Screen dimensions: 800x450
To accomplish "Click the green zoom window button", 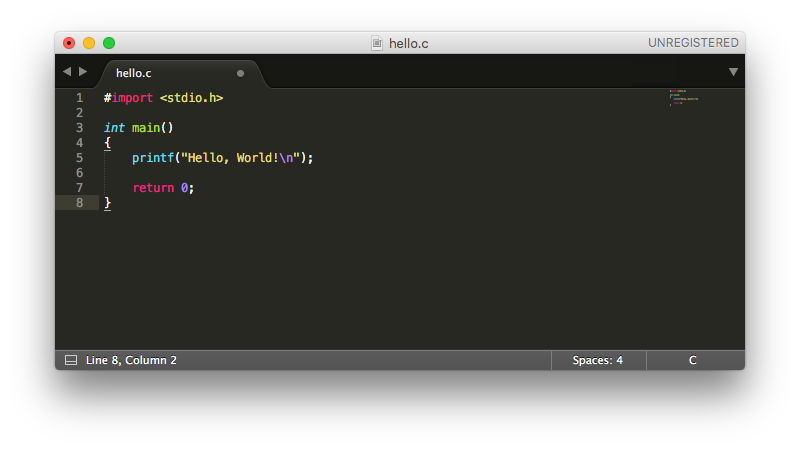I will (x=109, y=43).
